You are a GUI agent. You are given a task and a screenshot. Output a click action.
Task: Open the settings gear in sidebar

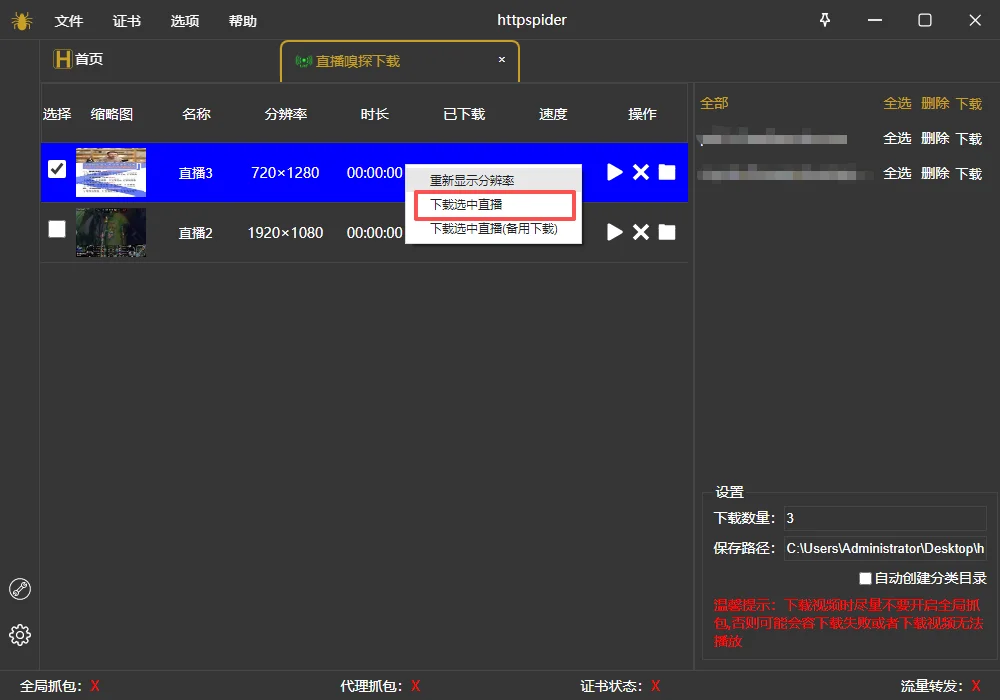[x=20, y=635]
